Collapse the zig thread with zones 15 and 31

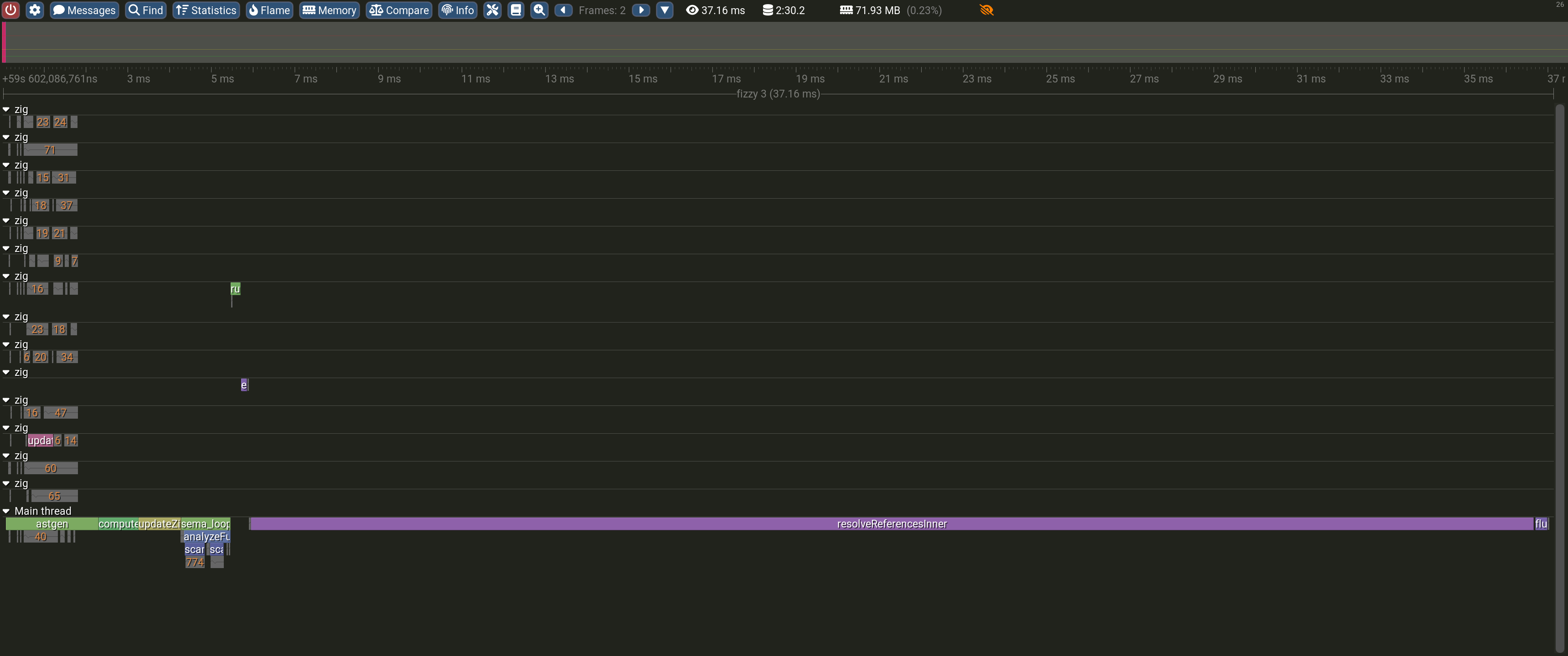pyautogui.click(x=6, y=165)
